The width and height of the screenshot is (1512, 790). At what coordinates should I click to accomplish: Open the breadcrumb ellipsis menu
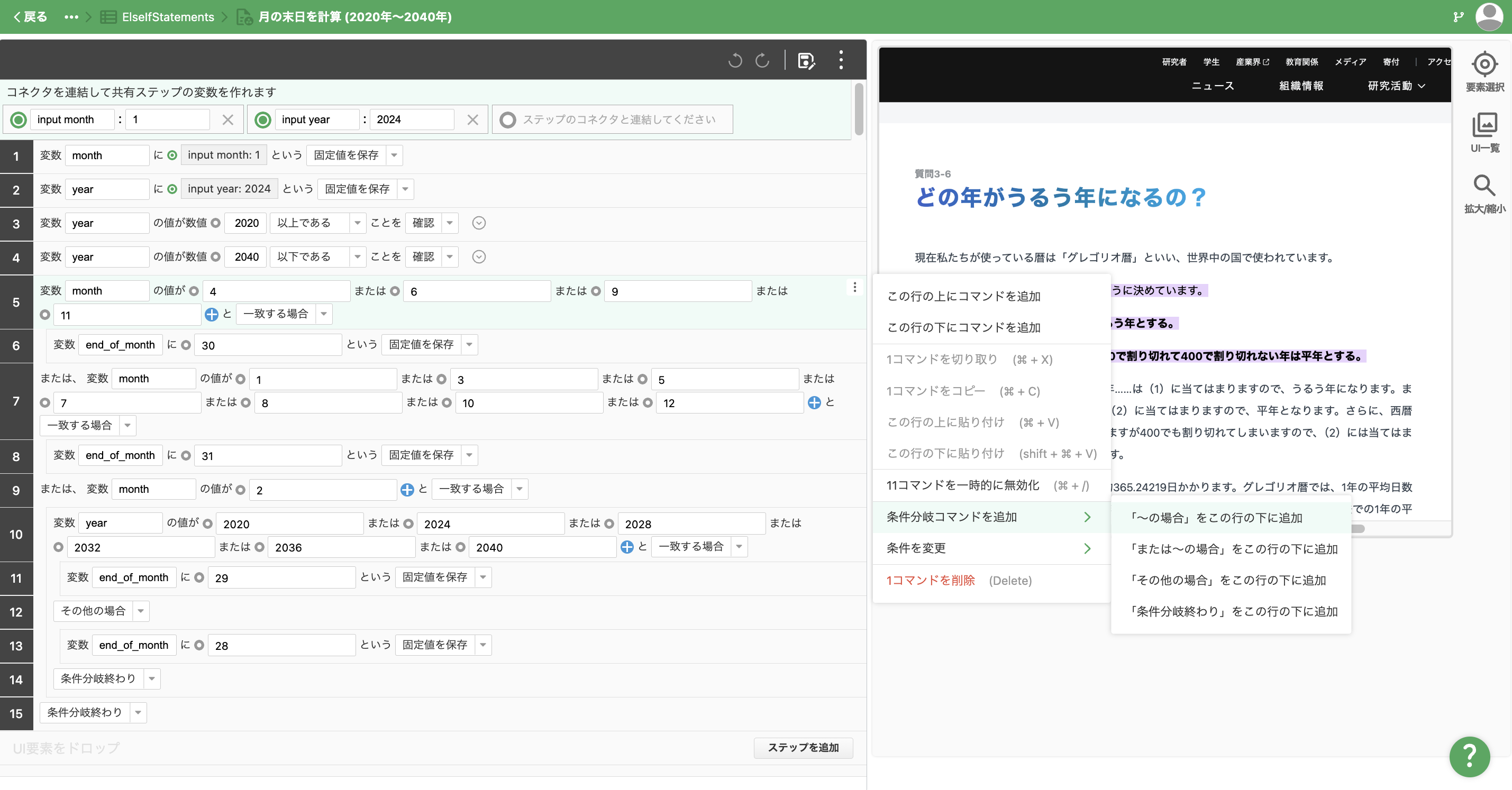71,17
